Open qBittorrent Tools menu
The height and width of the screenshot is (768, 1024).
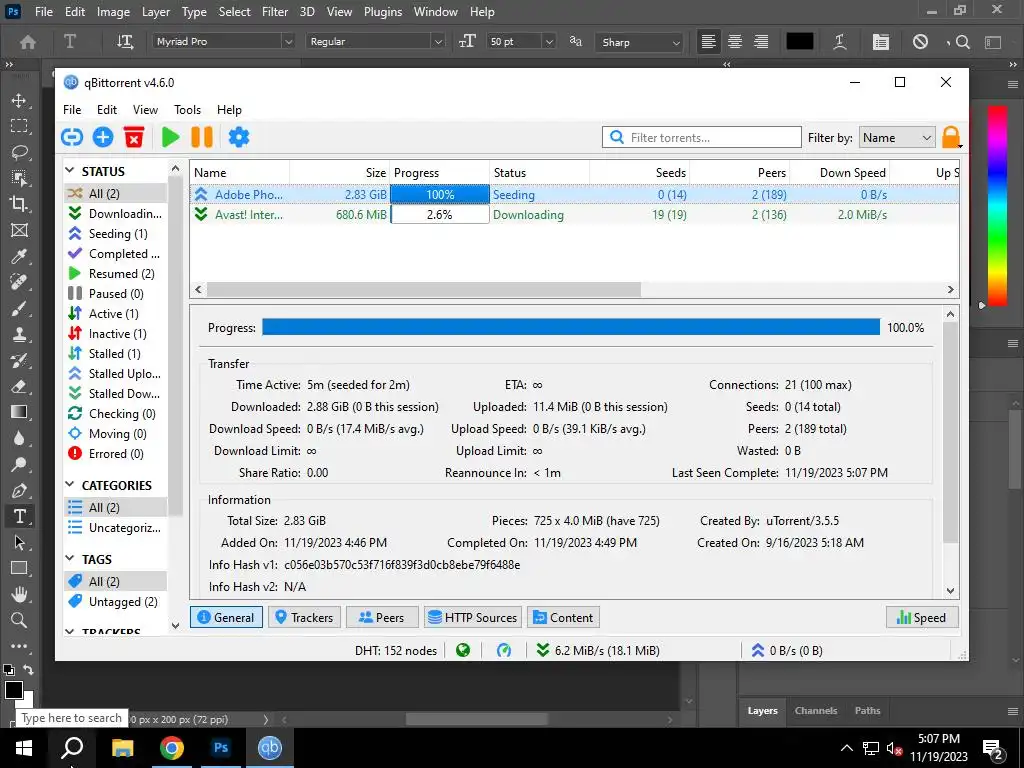[187, 110]
